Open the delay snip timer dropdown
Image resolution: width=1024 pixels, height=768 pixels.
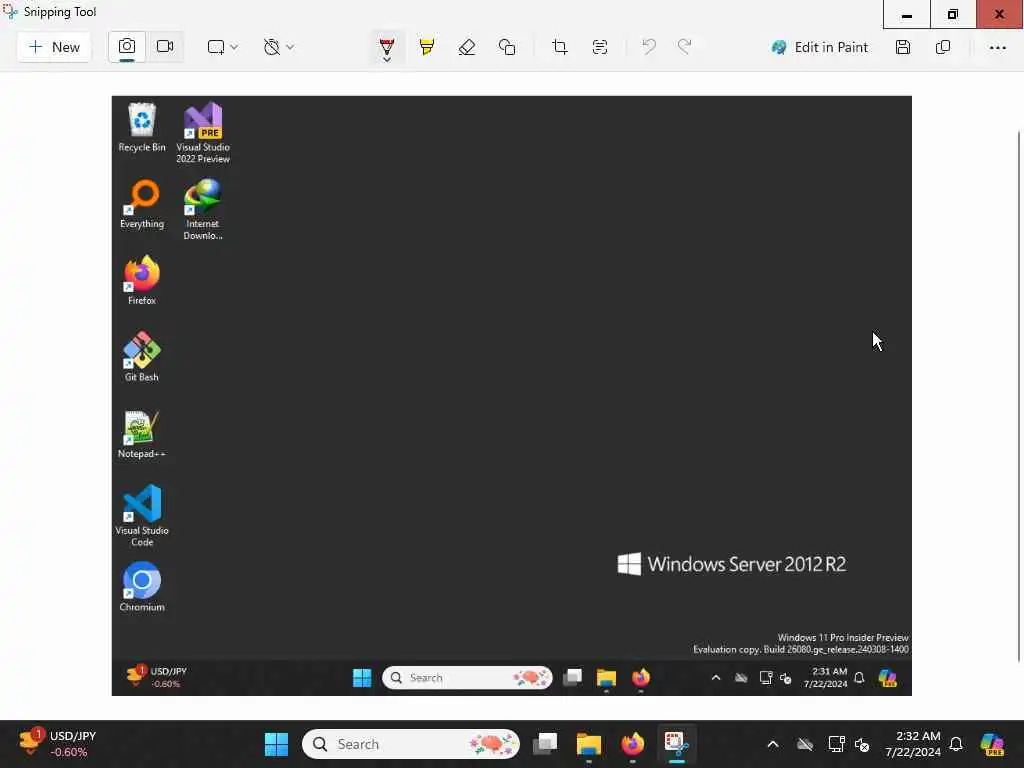tap(279, 47)
